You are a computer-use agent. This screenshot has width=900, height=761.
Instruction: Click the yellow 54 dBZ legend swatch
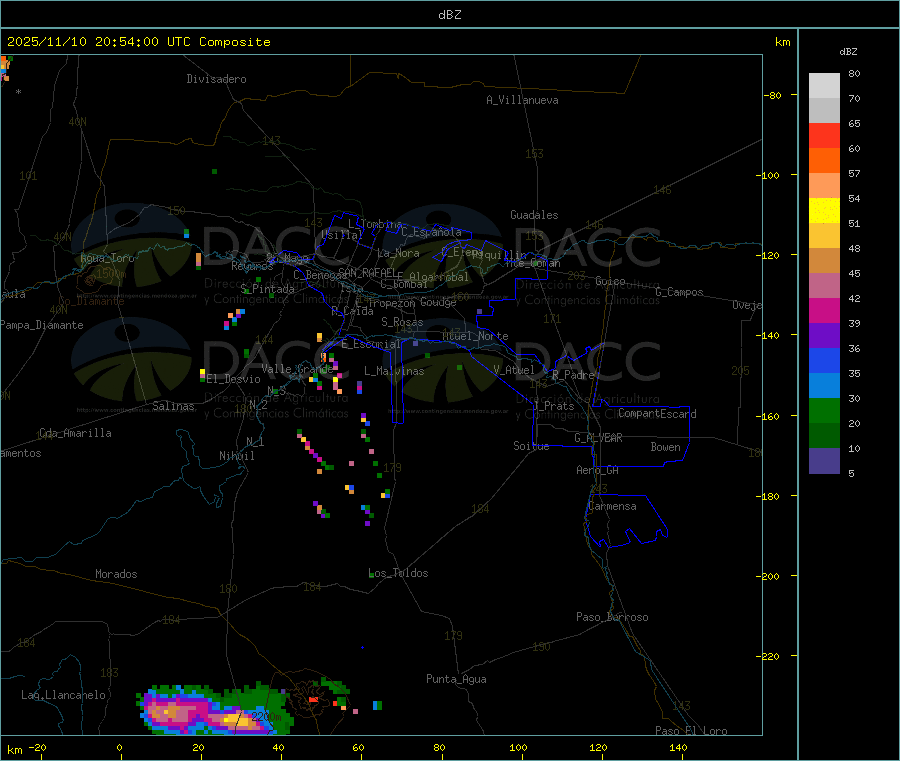[x=824, y=211]
